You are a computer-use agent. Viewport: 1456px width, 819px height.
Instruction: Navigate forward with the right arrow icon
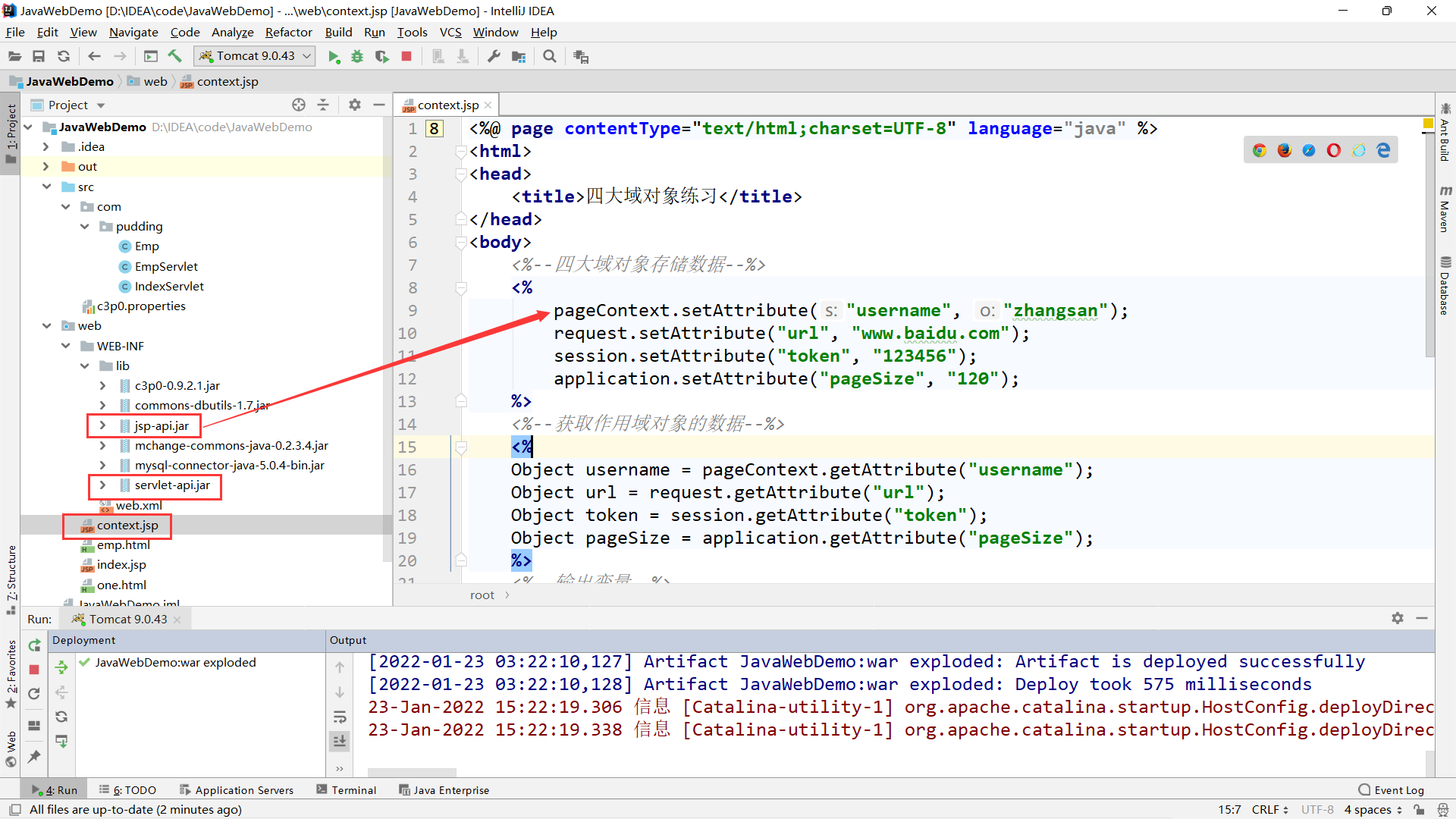tap(120, 56)
